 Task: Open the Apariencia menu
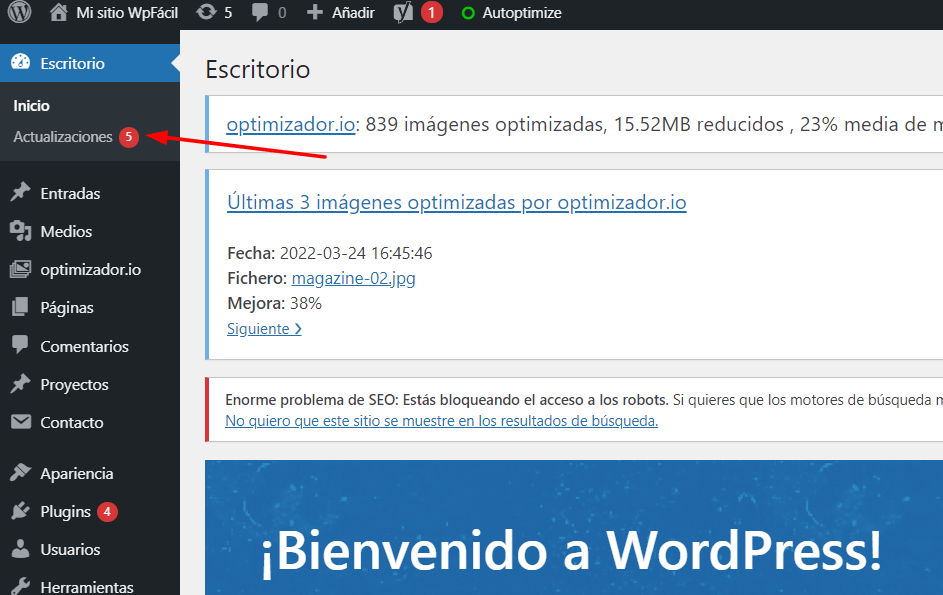tap(76, 474)
